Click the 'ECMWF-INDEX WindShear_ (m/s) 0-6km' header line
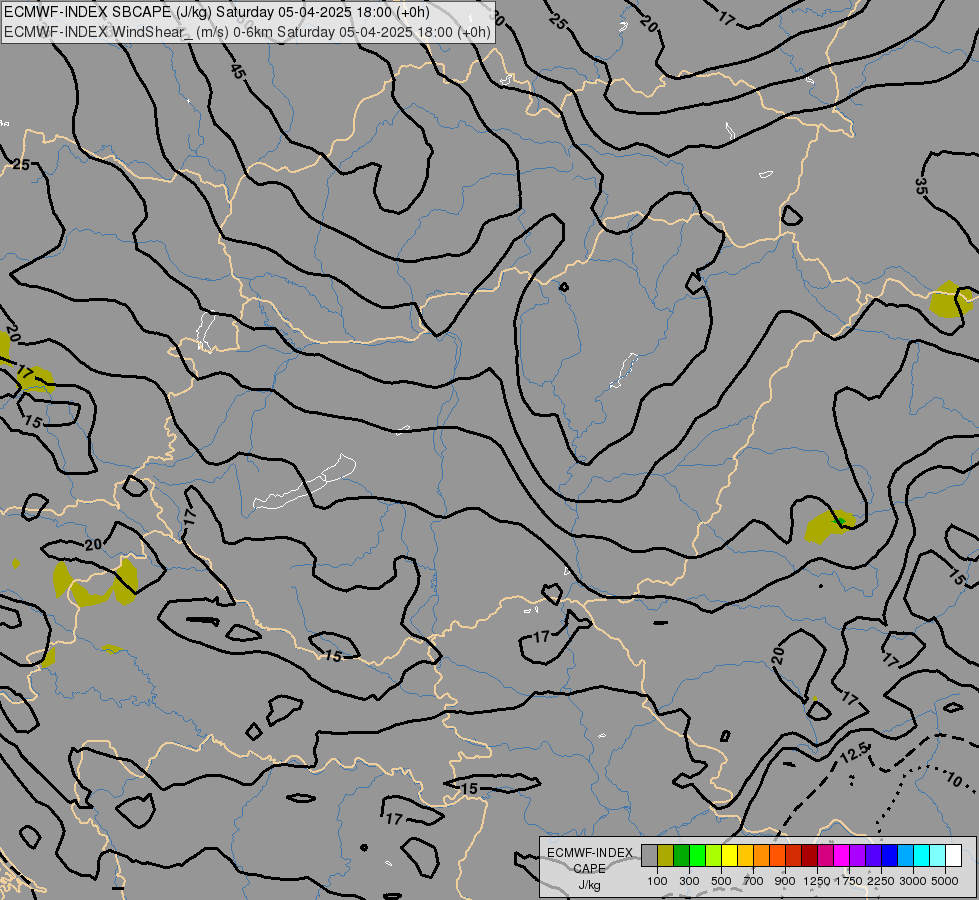Image resolution: width=979 pixels, height=900 pixels. click(247, 32)
